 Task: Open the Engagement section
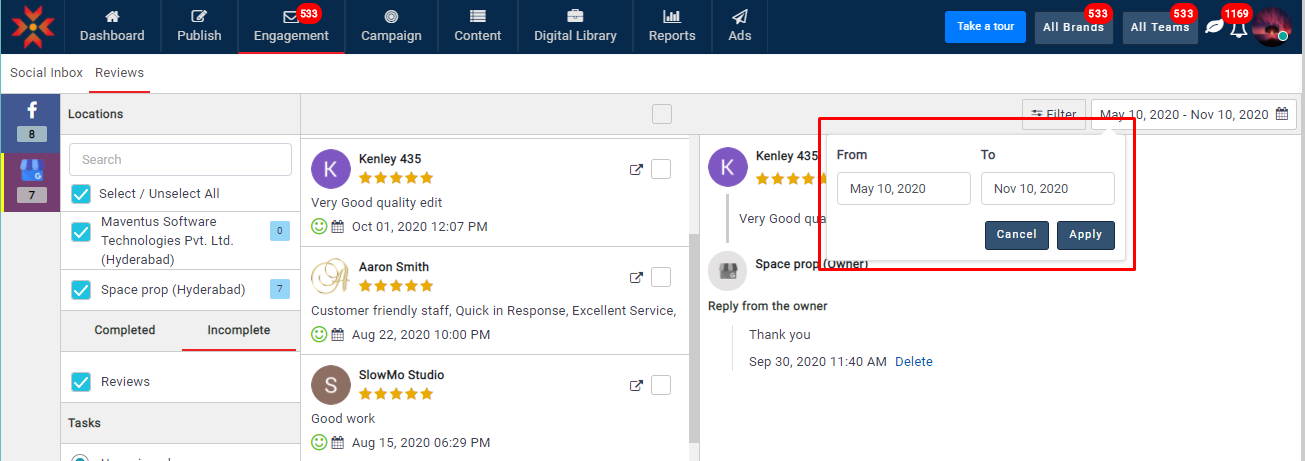pos(291,27)
